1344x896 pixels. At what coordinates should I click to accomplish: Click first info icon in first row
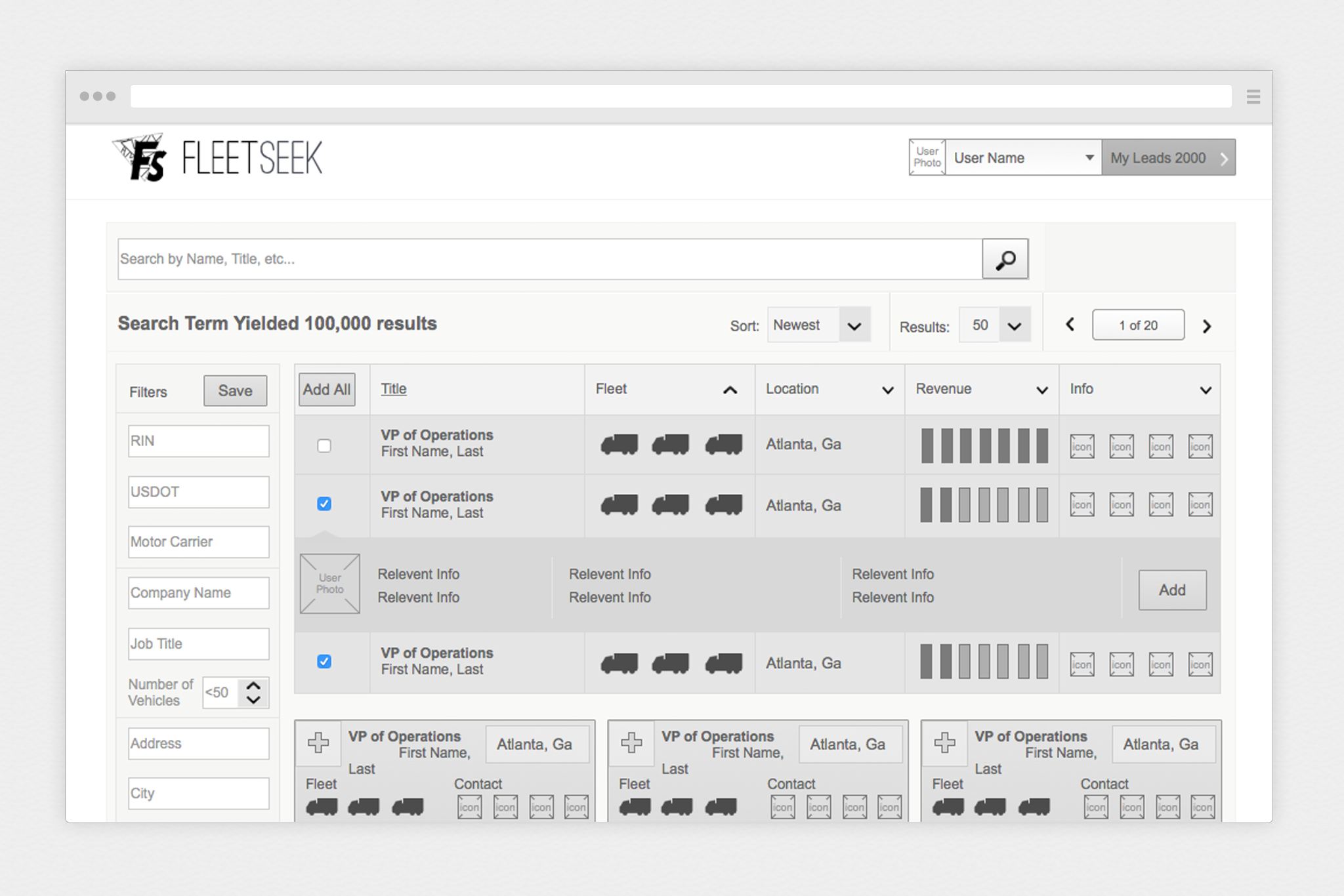pos(1081,446)
